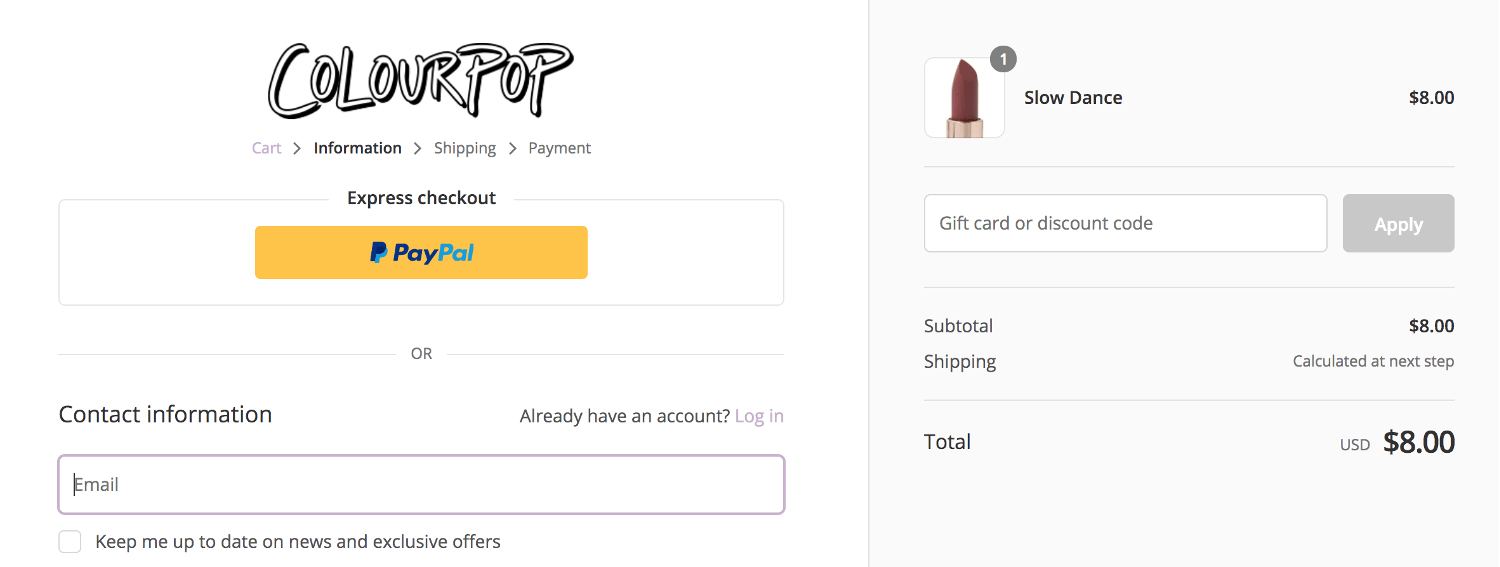Click the USD total amount
The height and width of the screenshot is (567, 1500).
(x=1418, y=442)
